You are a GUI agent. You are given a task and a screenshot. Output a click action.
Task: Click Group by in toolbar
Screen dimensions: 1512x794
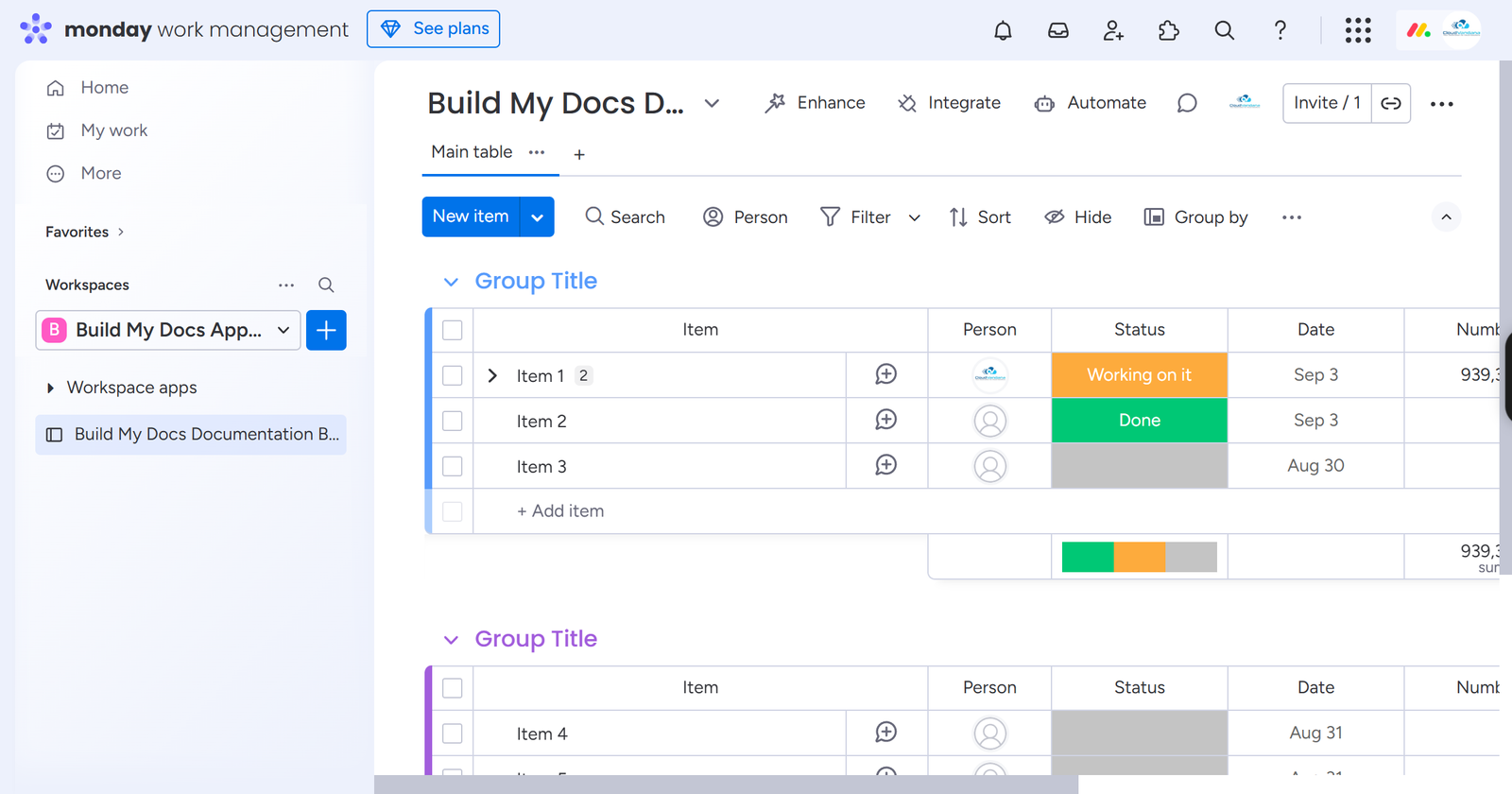point(1196,217)
